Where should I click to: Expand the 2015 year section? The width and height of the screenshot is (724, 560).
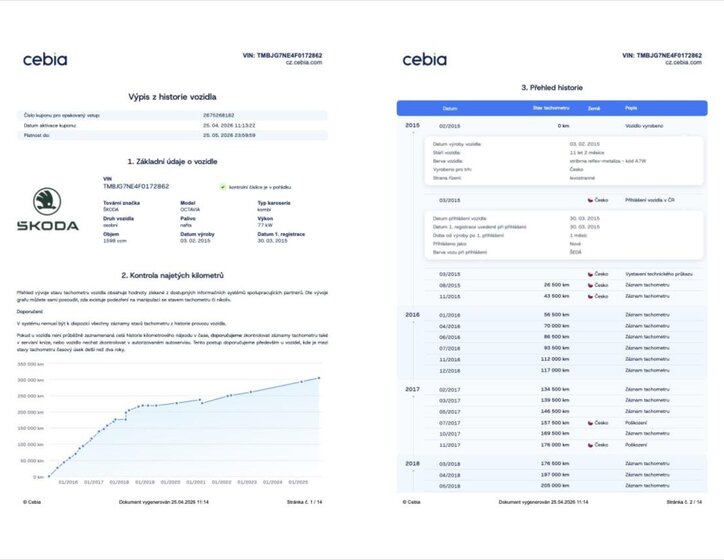point(412,126)
